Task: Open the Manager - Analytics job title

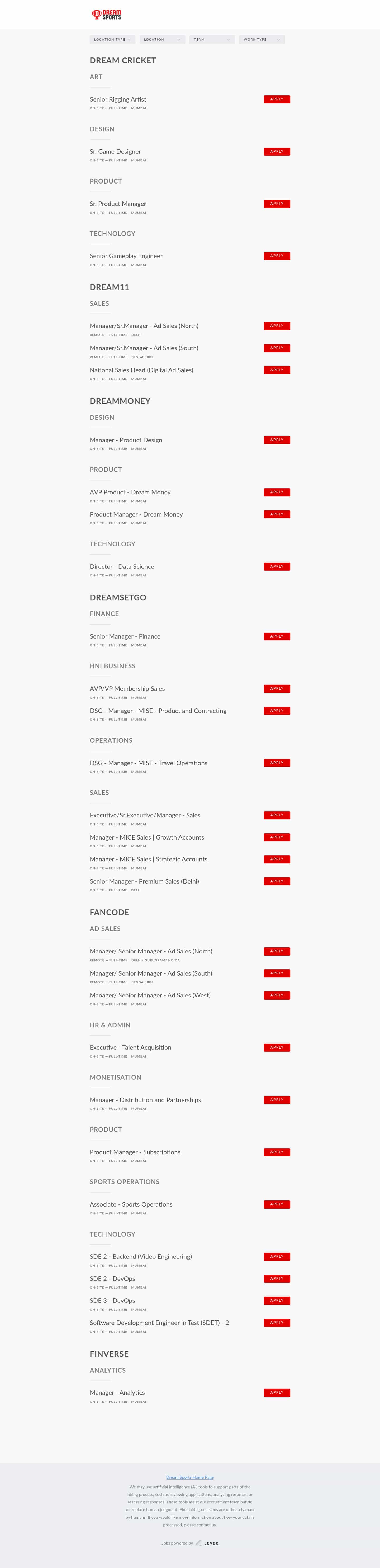Action: click(x=117, y=1393)
